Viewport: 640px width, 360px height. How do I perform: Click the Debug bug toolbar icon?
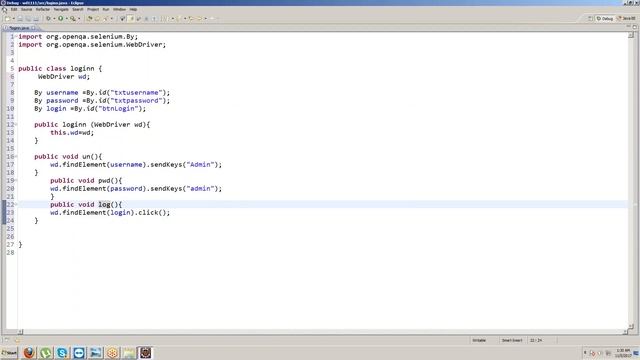48,18
